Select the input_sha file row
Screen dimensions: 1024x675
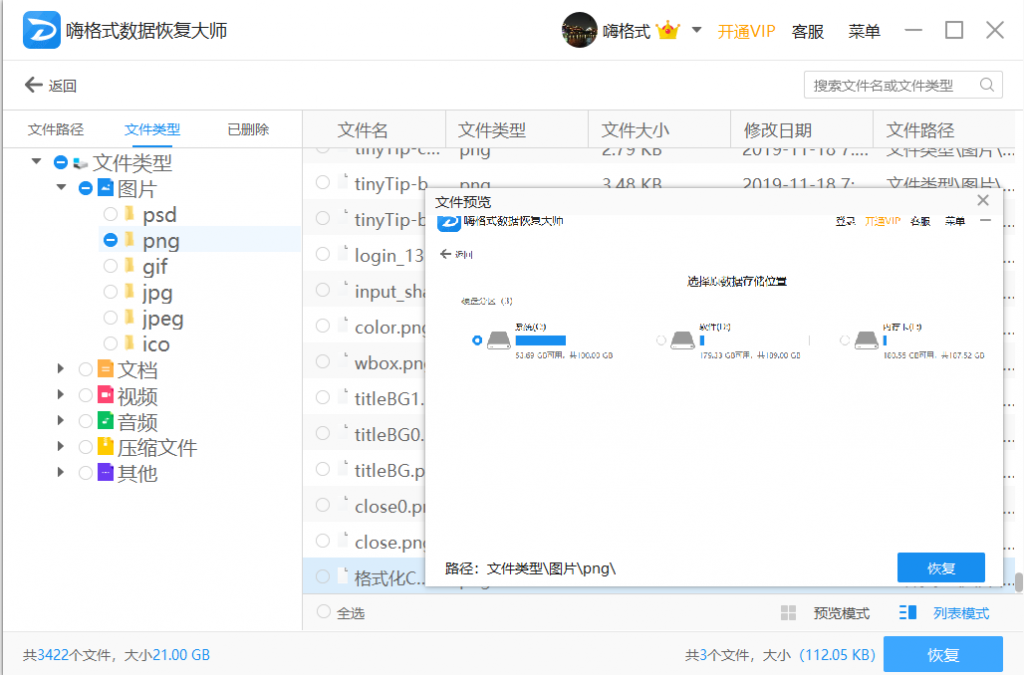[364, 290]
